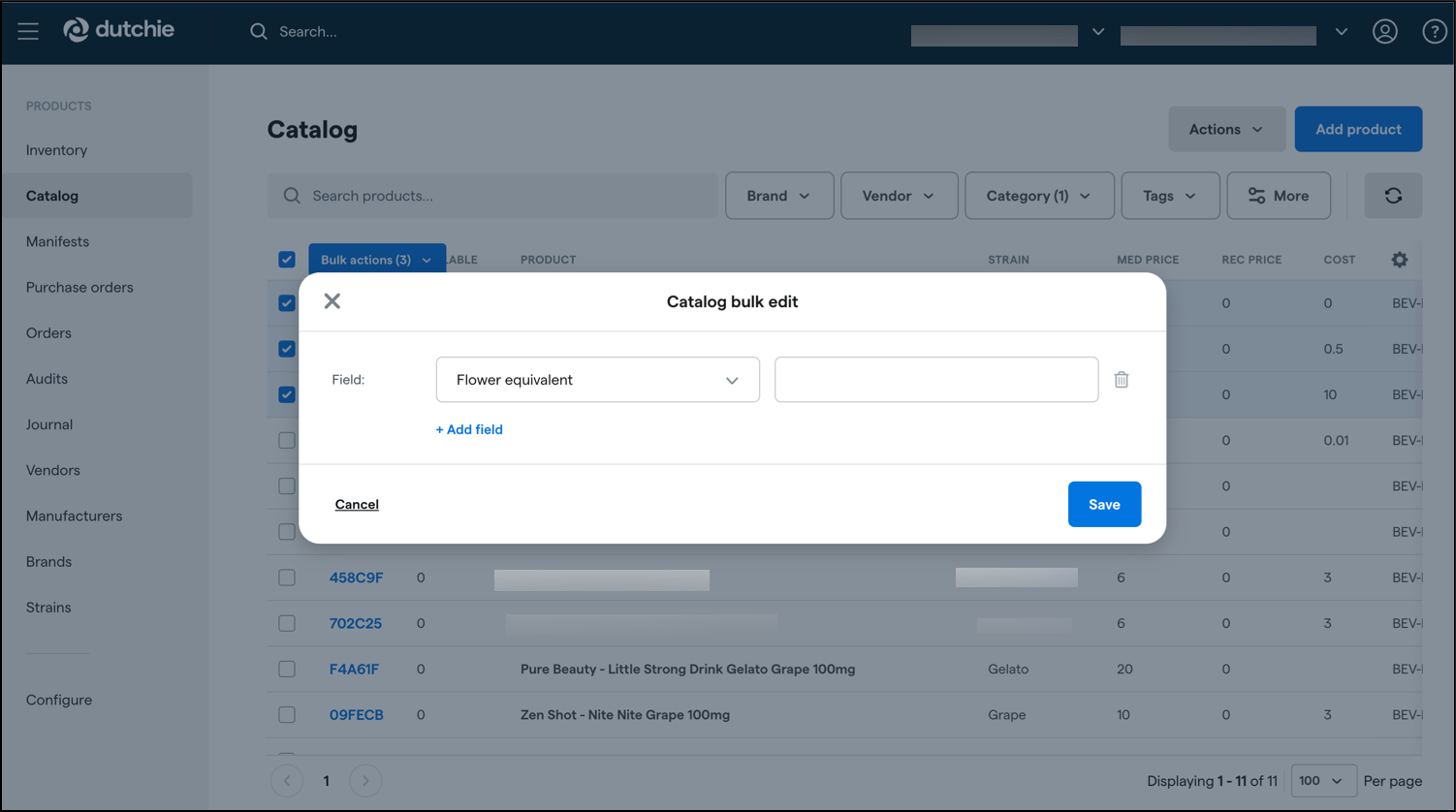The height and width of the screenshot is (812, 1456).
Task: Open the Category (1) filter dropdown
Action: point(1039,196)
